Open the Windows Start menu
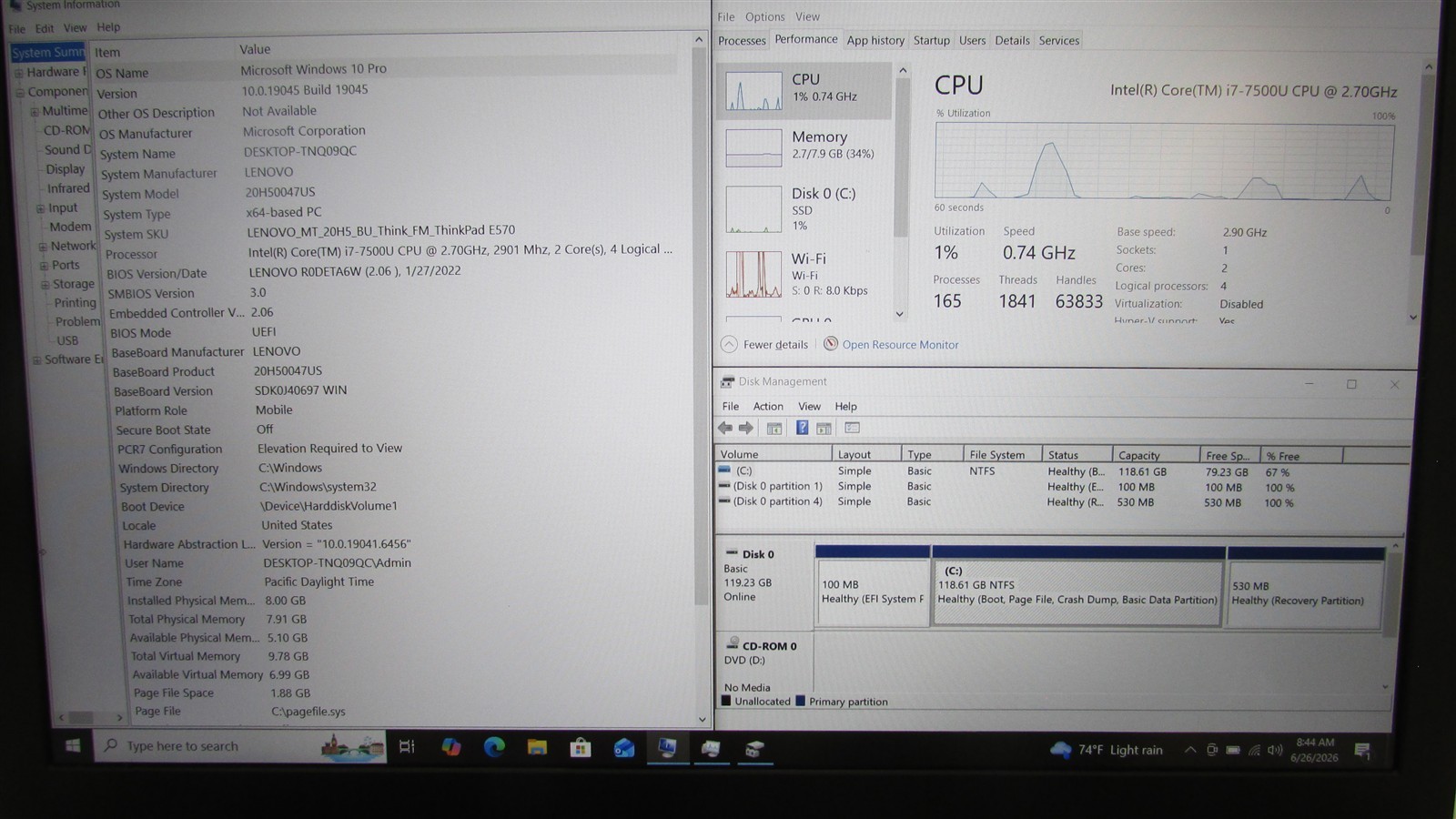Image resolution: width=1456 pixels, height=819 pixels. (x=73, y=746)
